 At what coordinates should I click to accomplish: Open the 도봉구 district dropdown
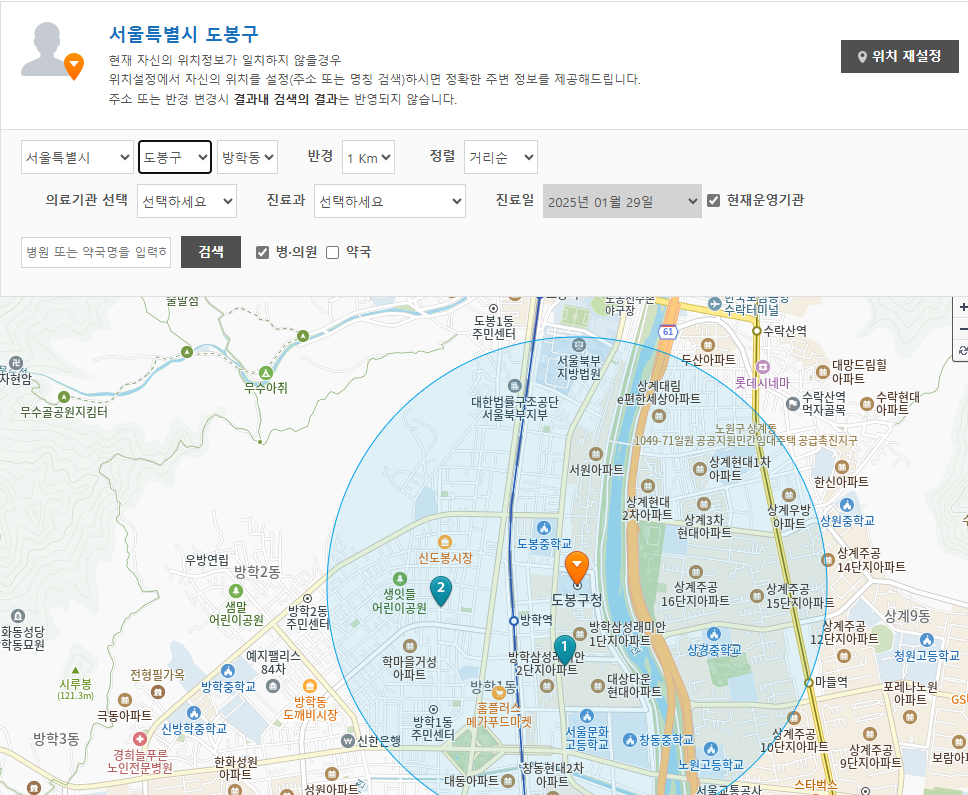(x=175, y=156)
